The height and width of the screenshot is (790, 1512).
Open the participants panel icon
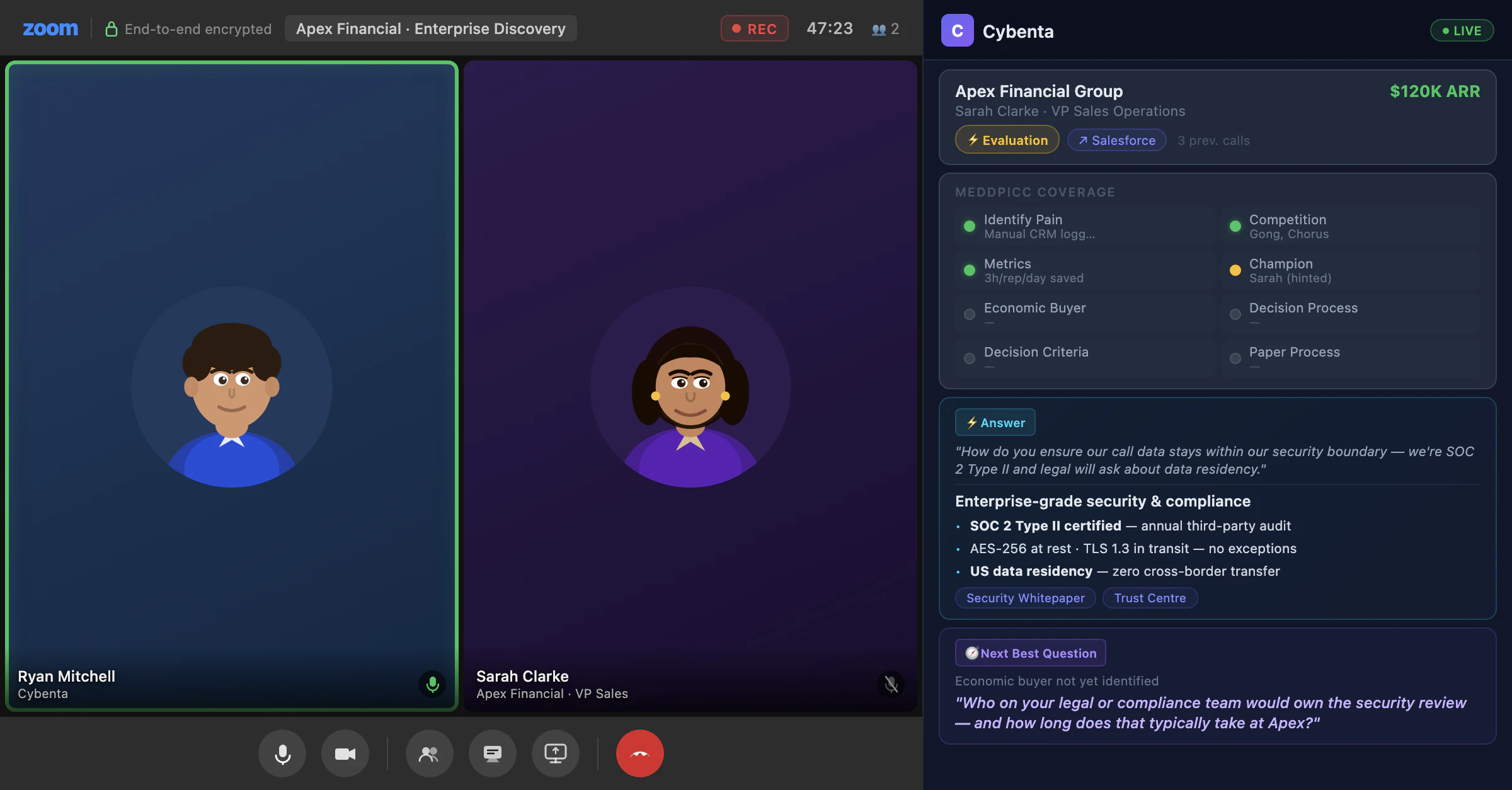(x=429, y=753)
